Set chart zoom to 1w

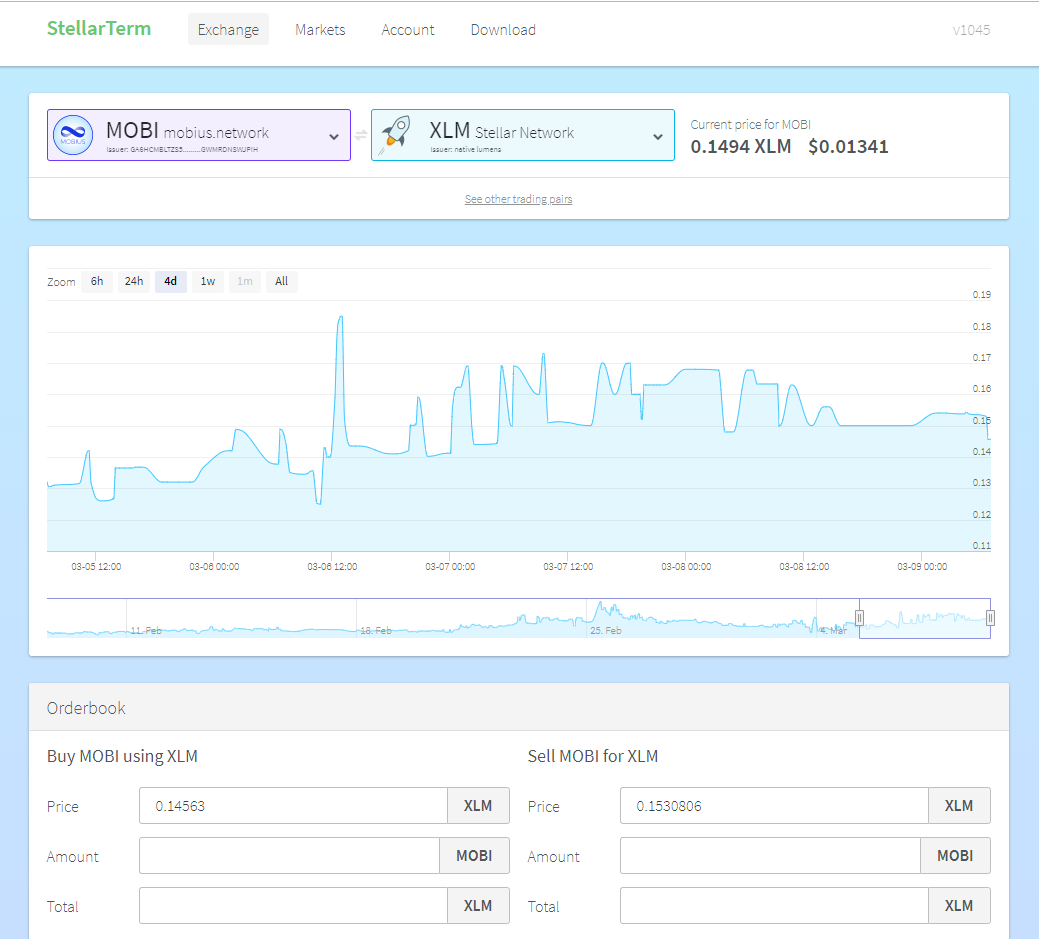pos(207,281)
